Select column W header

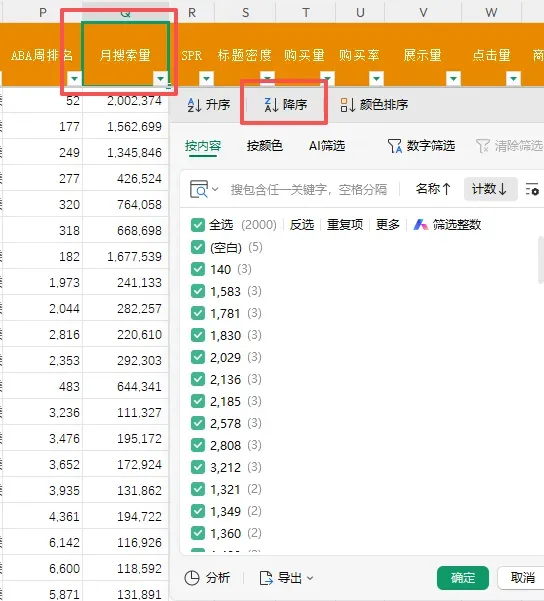pos(491,12)
